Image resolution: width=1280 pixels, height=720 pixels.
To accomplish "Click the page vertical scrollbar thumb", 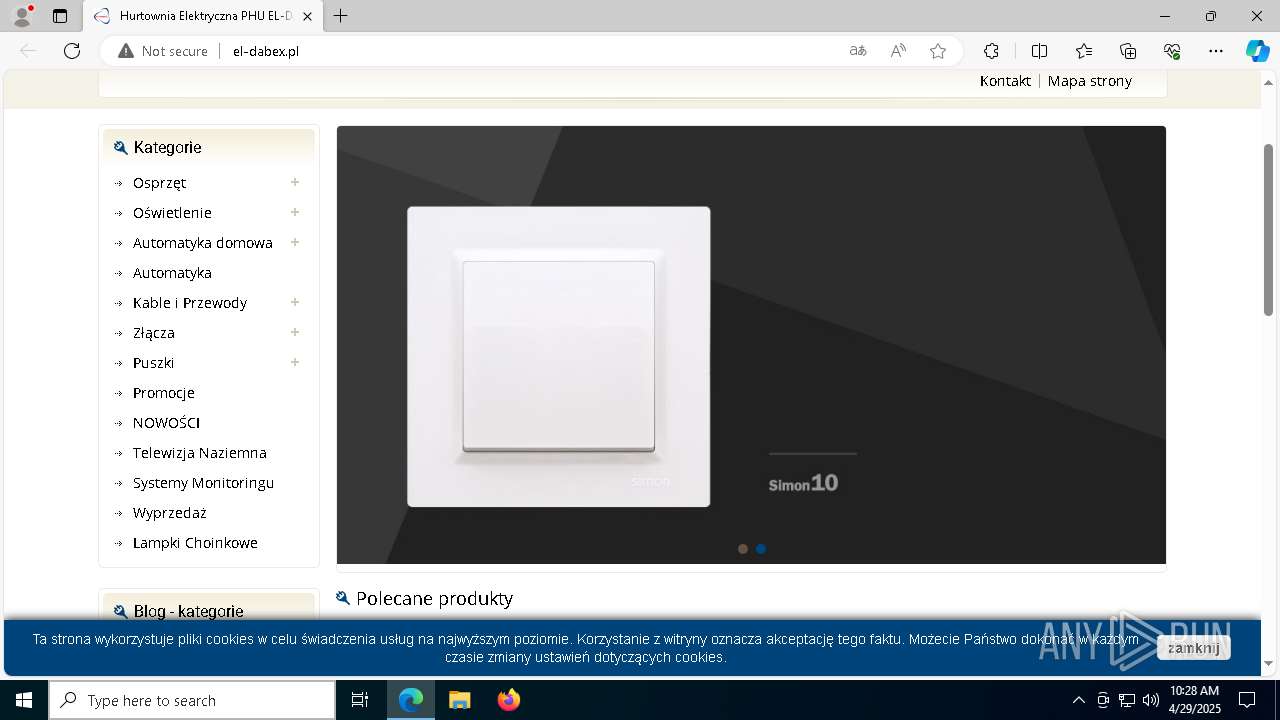I will tap(1269, 230).
